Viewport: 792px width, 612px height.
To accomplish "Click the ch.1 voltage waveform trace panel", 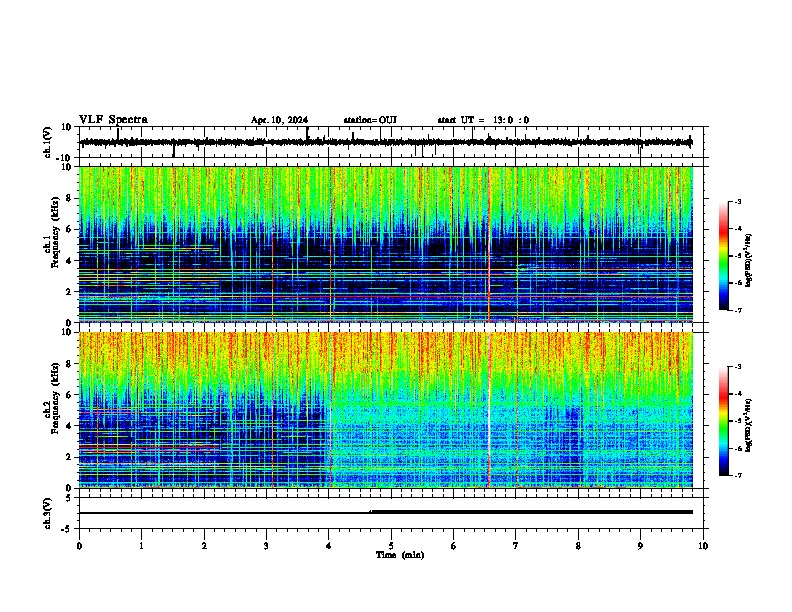I will (390, 142).
